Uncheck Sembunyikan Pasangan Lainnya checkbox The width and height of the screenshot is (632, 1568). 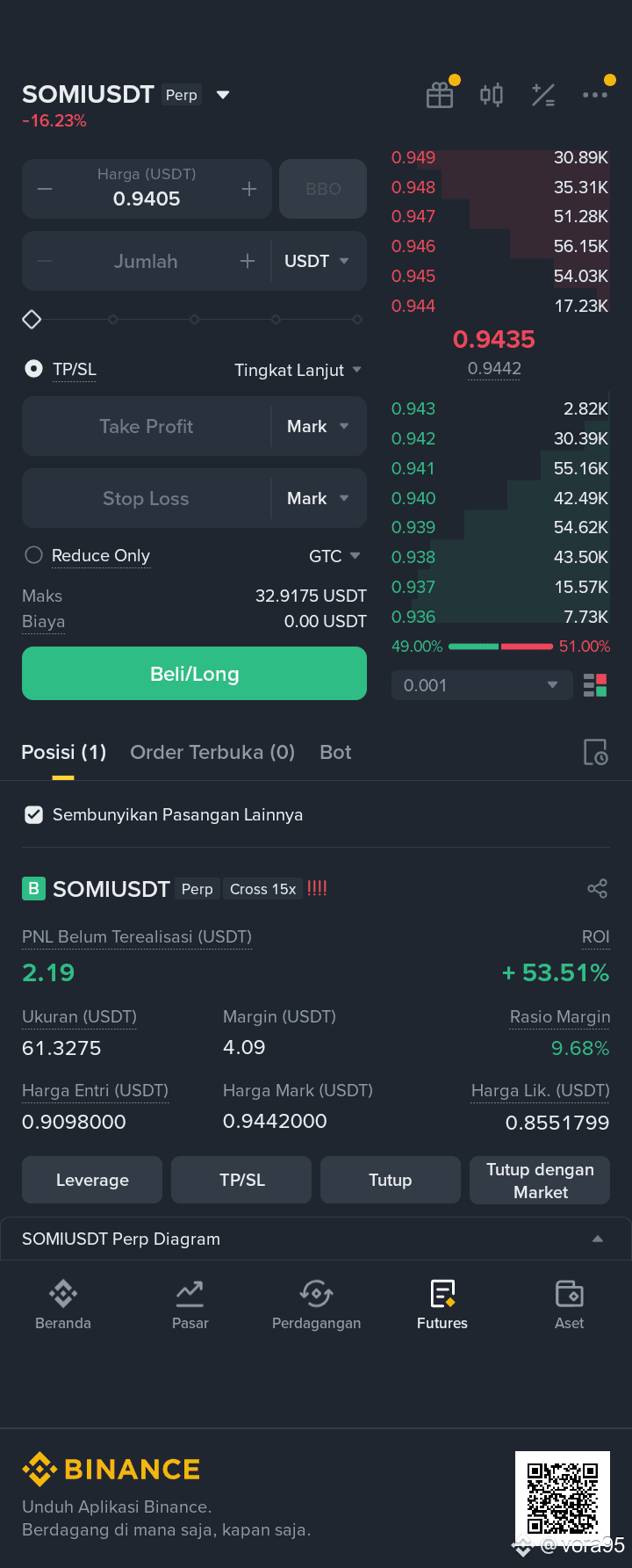point(33,814)
